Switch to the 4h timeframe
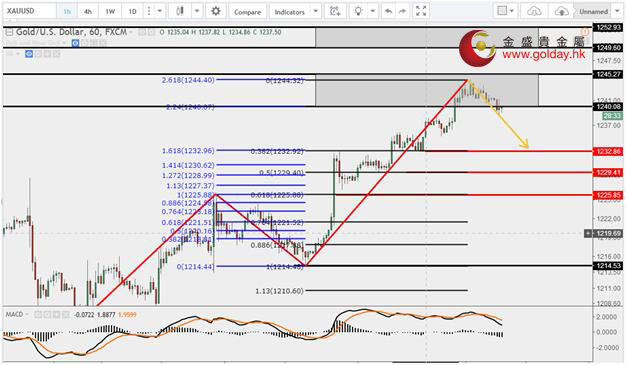627x365 pixels. pyautogui.click(x=88, y=12)
